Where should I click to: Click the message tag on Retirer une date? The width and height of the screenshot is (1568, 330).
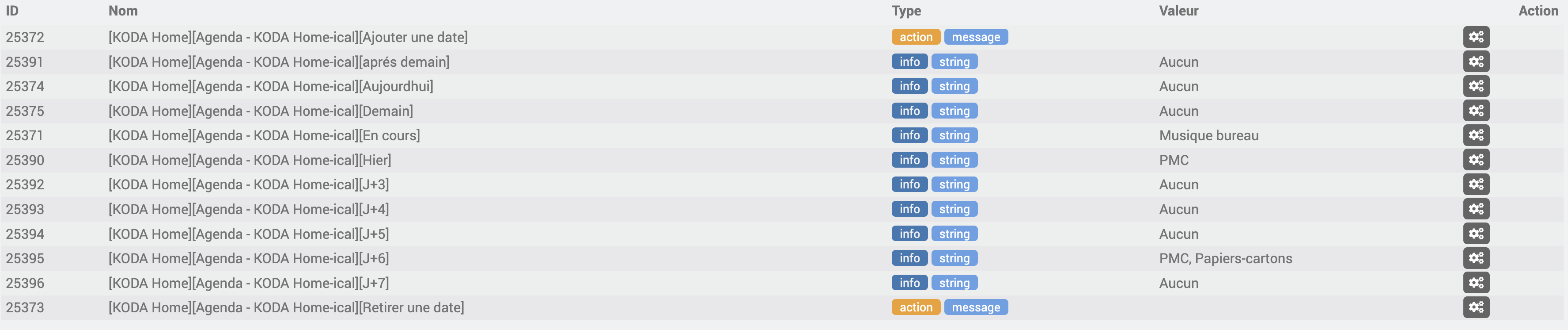point(975,307)
